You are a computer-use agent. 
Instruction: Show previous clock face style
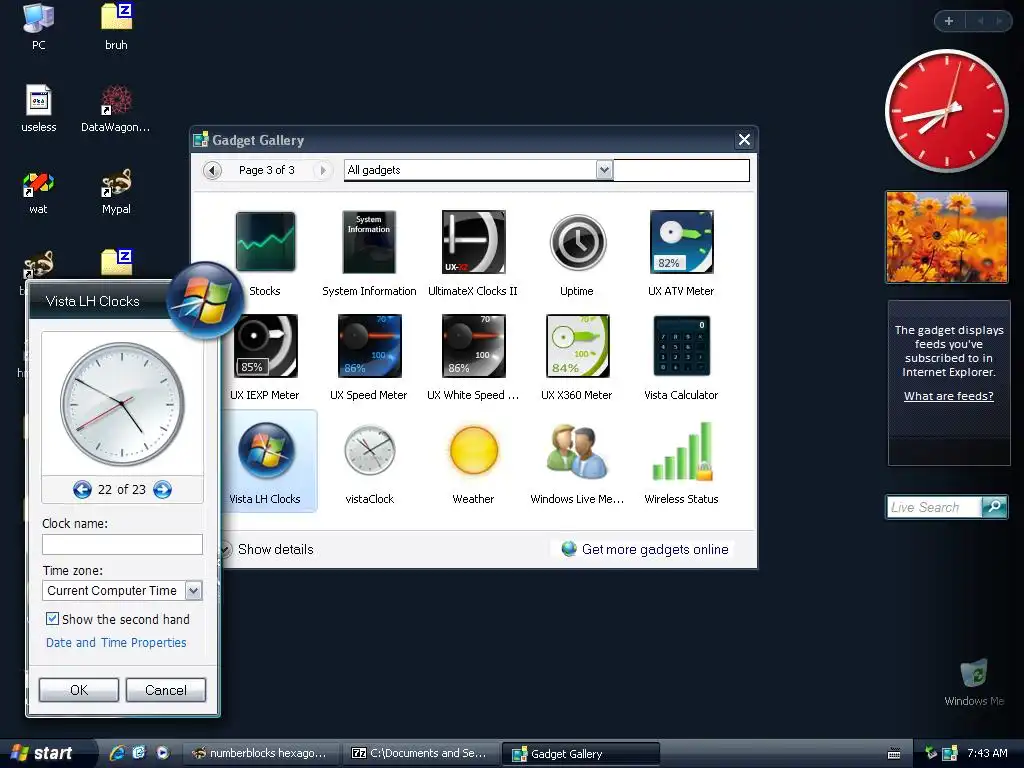82,489
